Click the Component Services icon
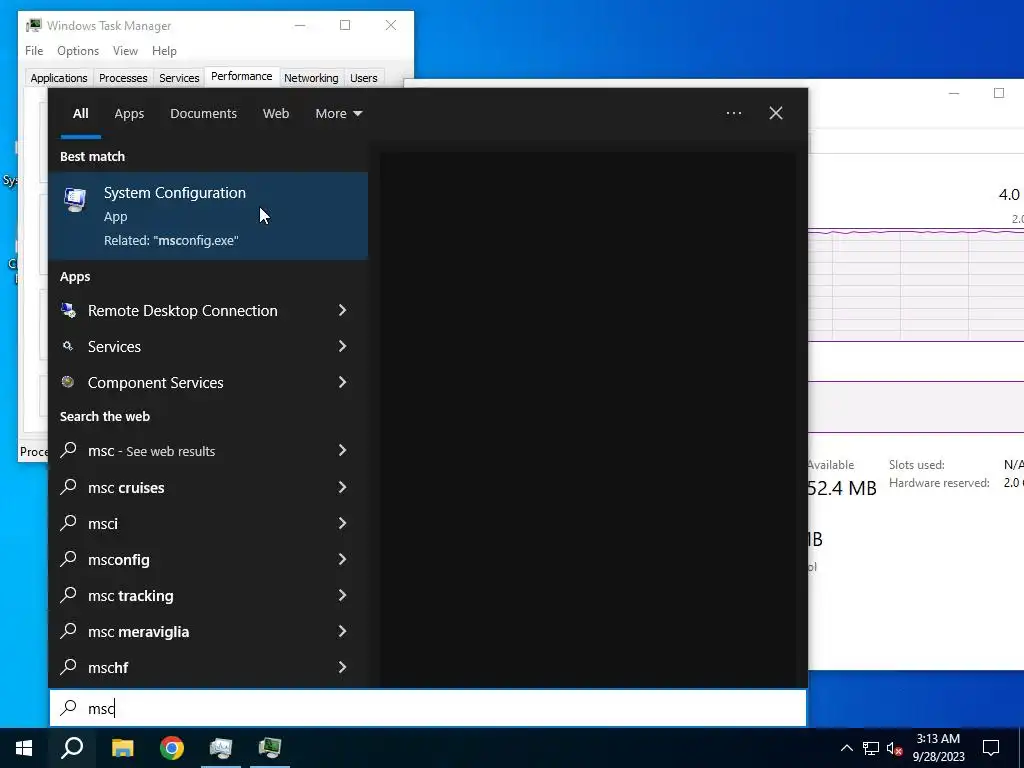The image size is (1024, 768). coord(68,382)
